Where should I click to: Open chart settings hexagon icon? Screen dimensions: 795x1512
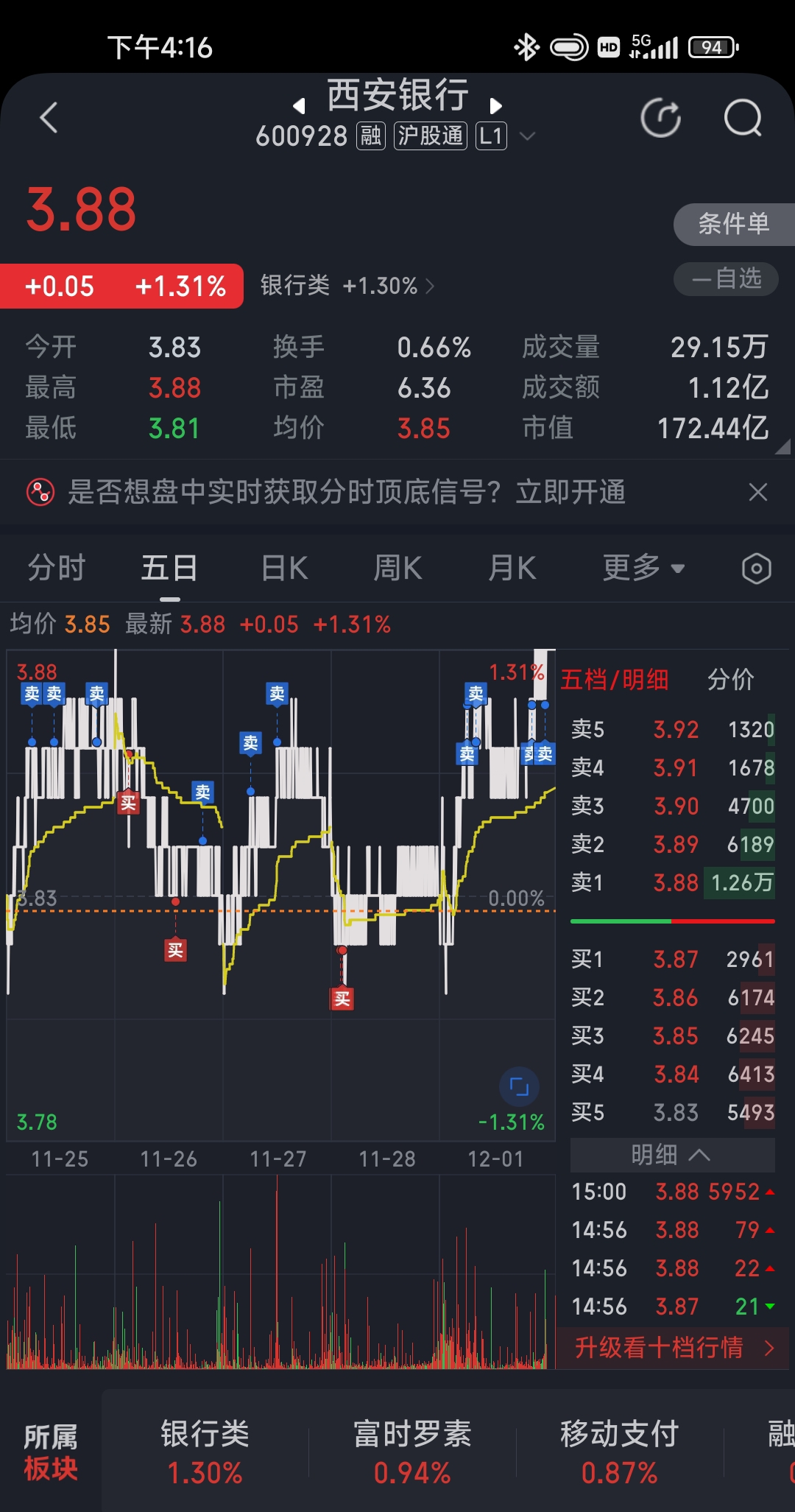point(756,569)
